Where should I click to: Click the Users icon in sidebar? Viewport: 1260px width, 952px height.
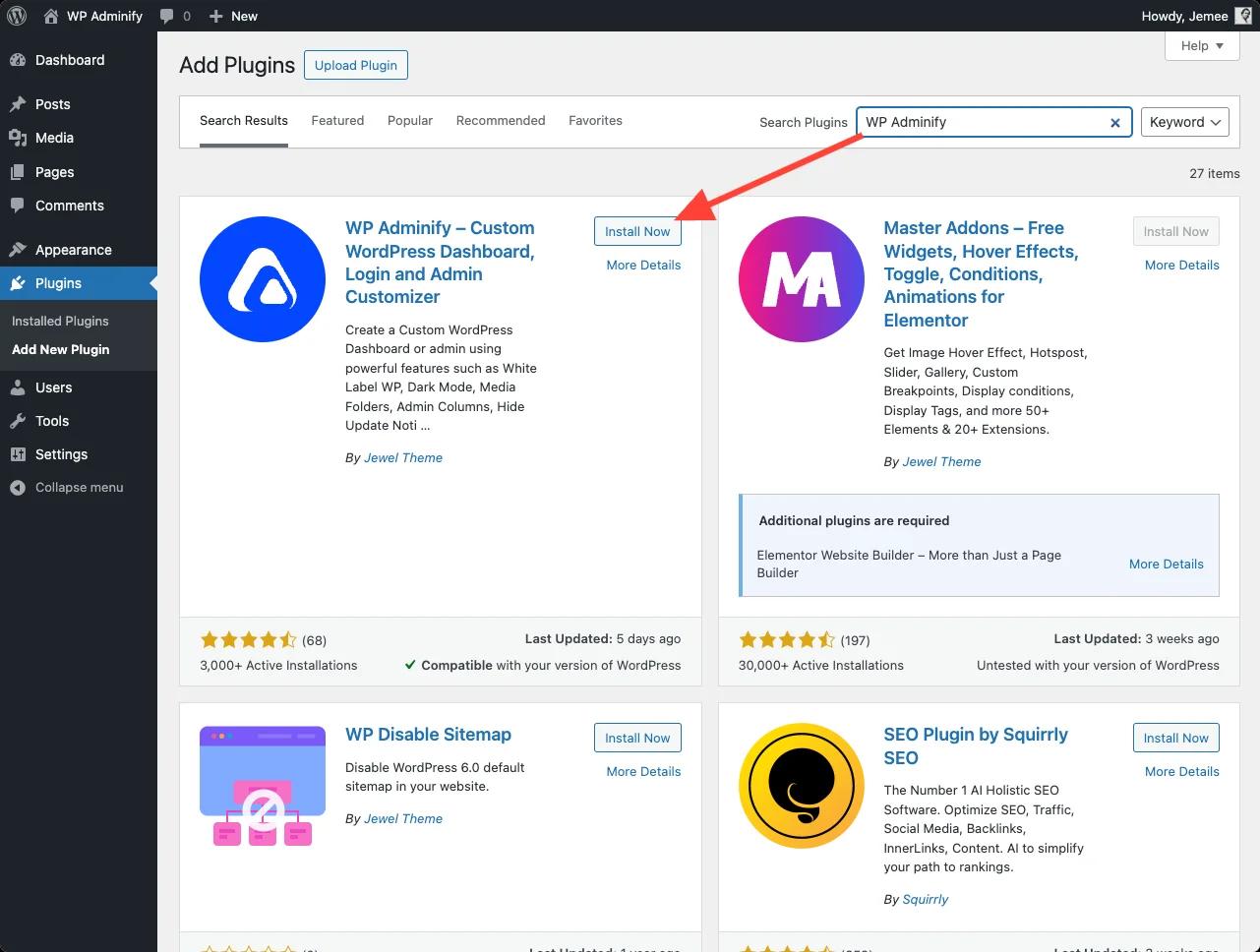(x=18, y=387)
